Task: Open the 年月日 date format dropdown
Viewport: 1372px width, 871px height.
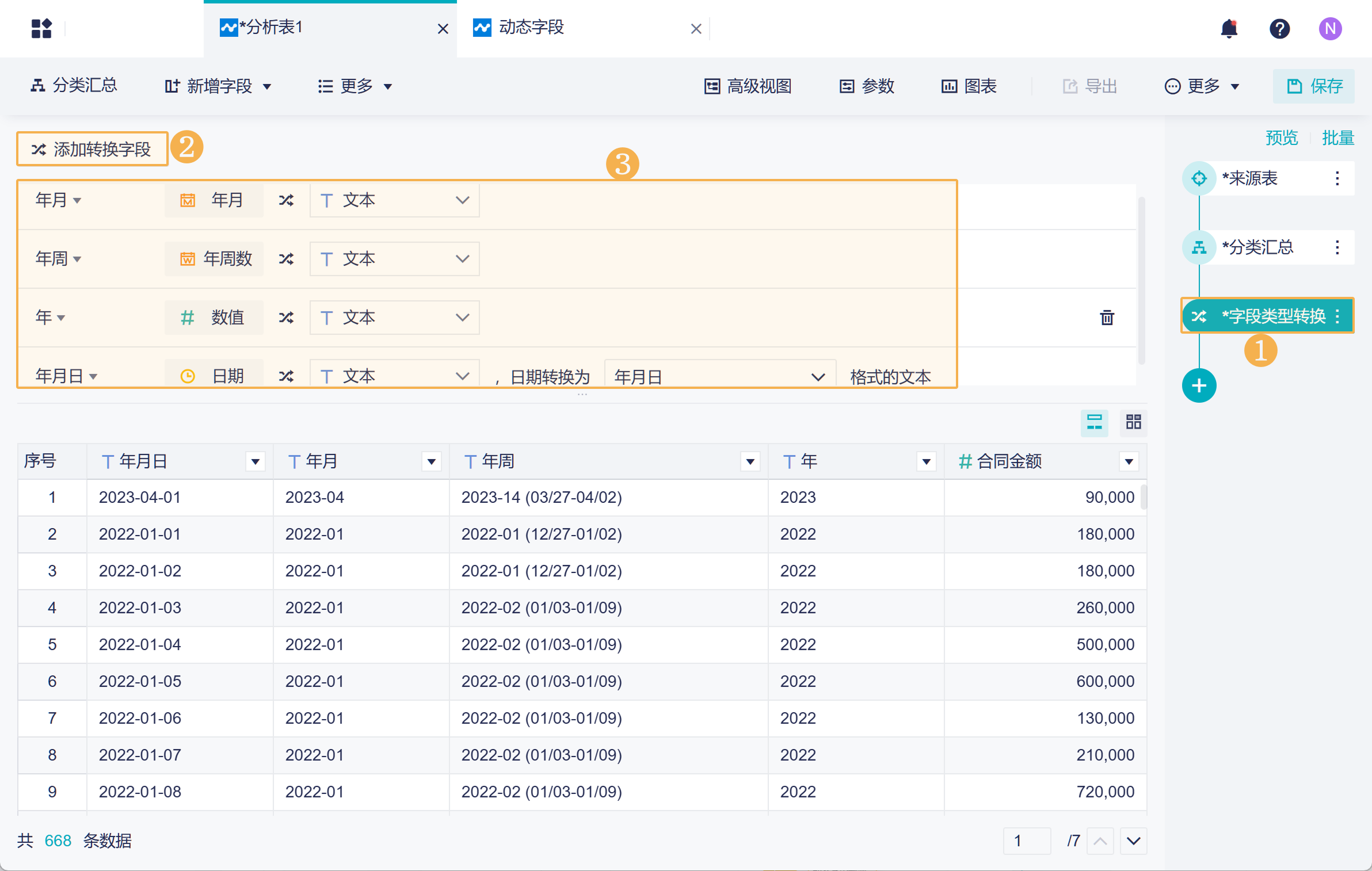Action: coord(719,377)
